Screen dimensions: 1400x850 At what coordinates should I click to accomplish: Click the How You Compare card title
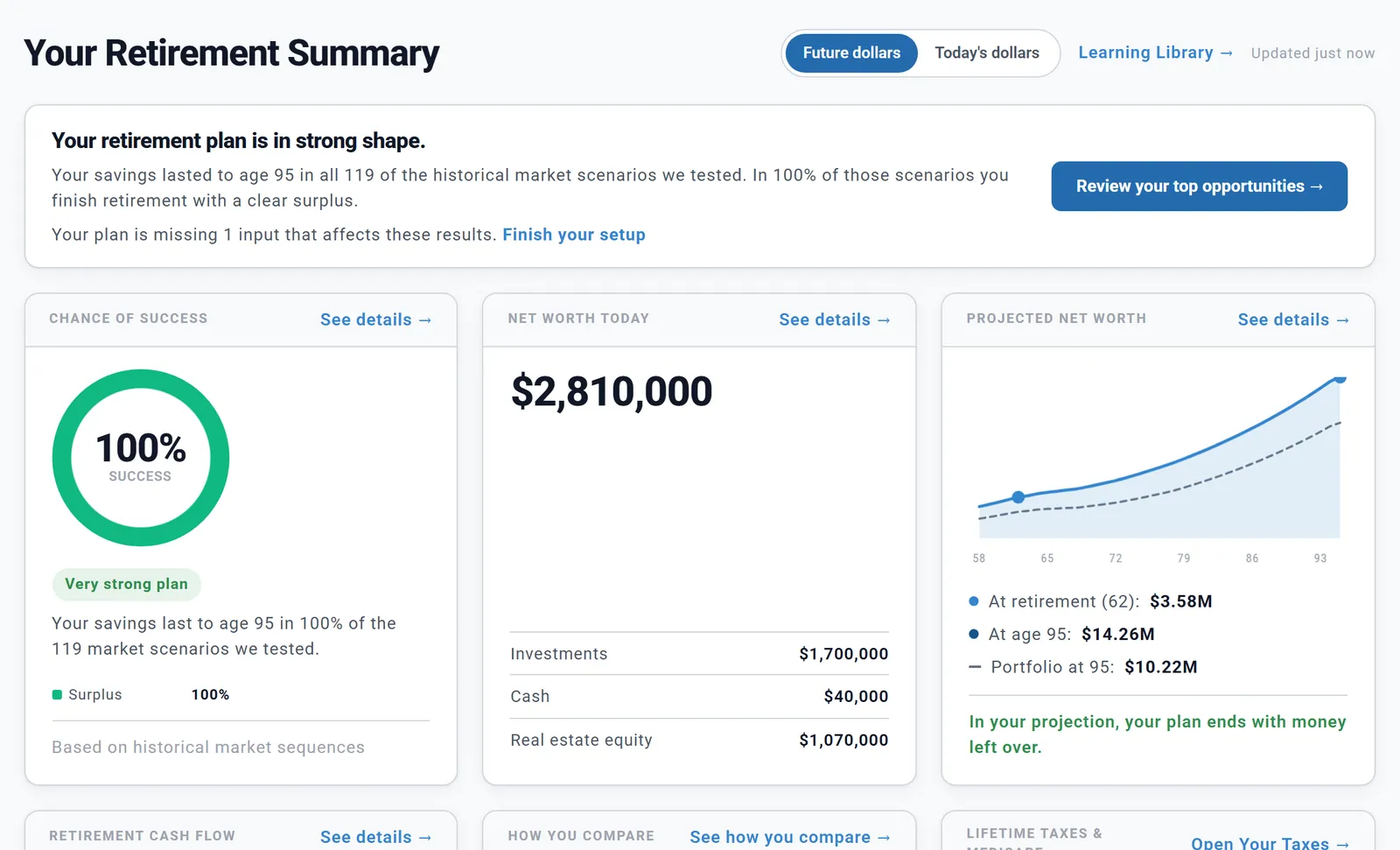point(581,836)
